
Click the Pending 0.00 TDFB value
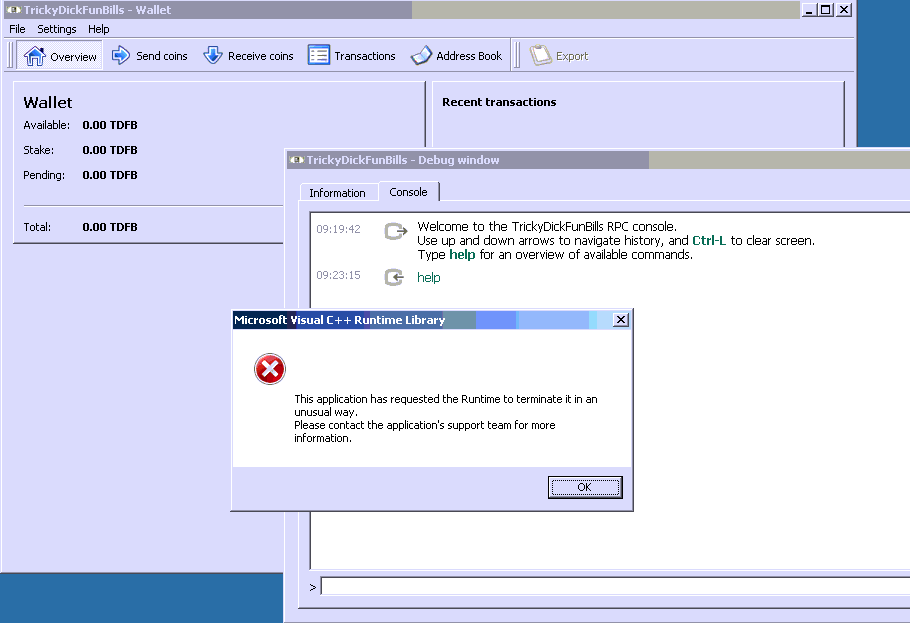[110, 175]
